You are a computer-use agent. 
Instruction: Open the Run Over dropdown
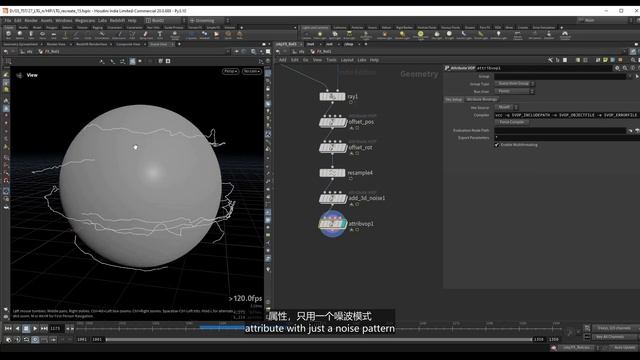[514, 91]
